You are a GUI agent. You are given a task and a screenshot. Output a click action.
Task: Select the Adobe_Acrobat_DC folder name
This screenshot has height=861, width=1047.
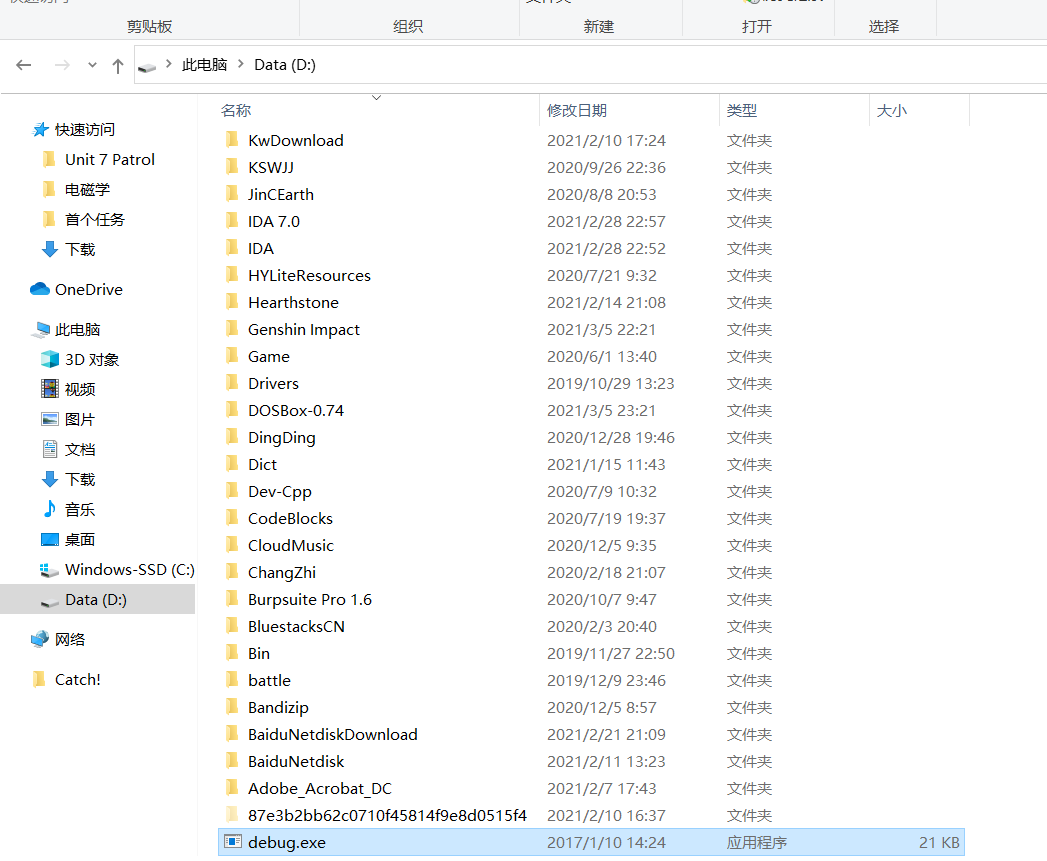pos(320,789)
